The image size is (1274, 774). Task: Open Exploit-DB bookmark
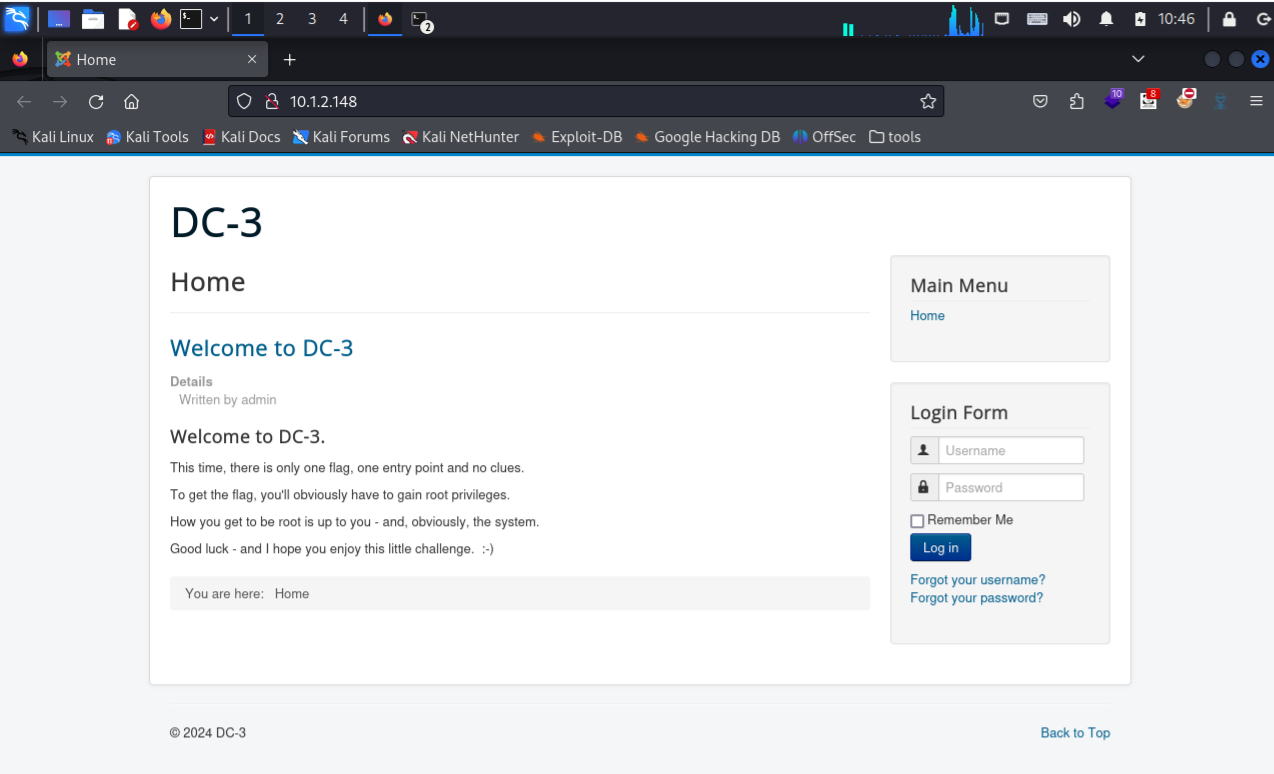pyautogui.click(x=576, y=137)
